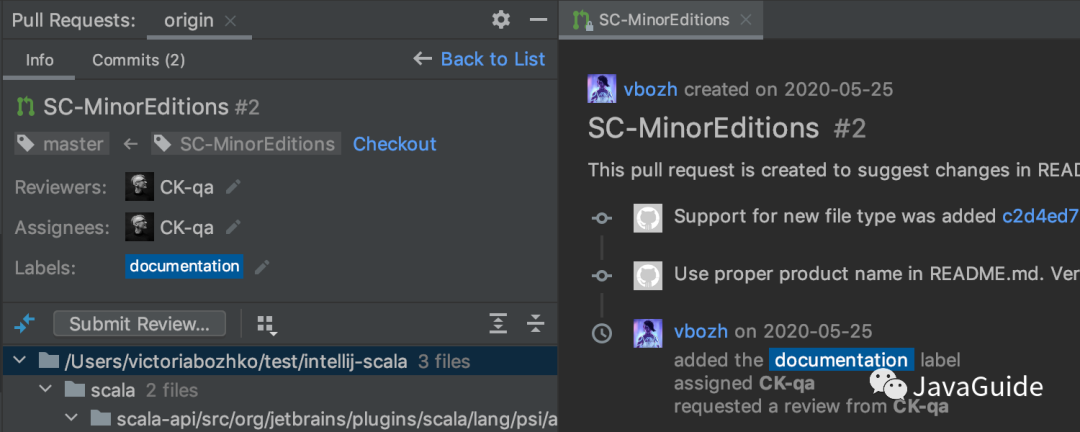Edit Labels with the pencil icon
1080x432 pixels.
pos(262,267)
